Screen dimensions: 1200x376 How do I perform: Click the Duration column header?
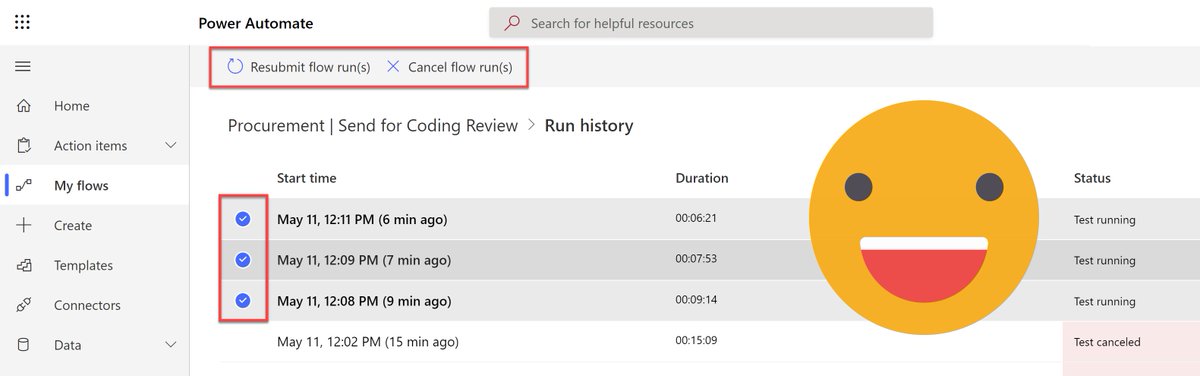click(702, 178)
